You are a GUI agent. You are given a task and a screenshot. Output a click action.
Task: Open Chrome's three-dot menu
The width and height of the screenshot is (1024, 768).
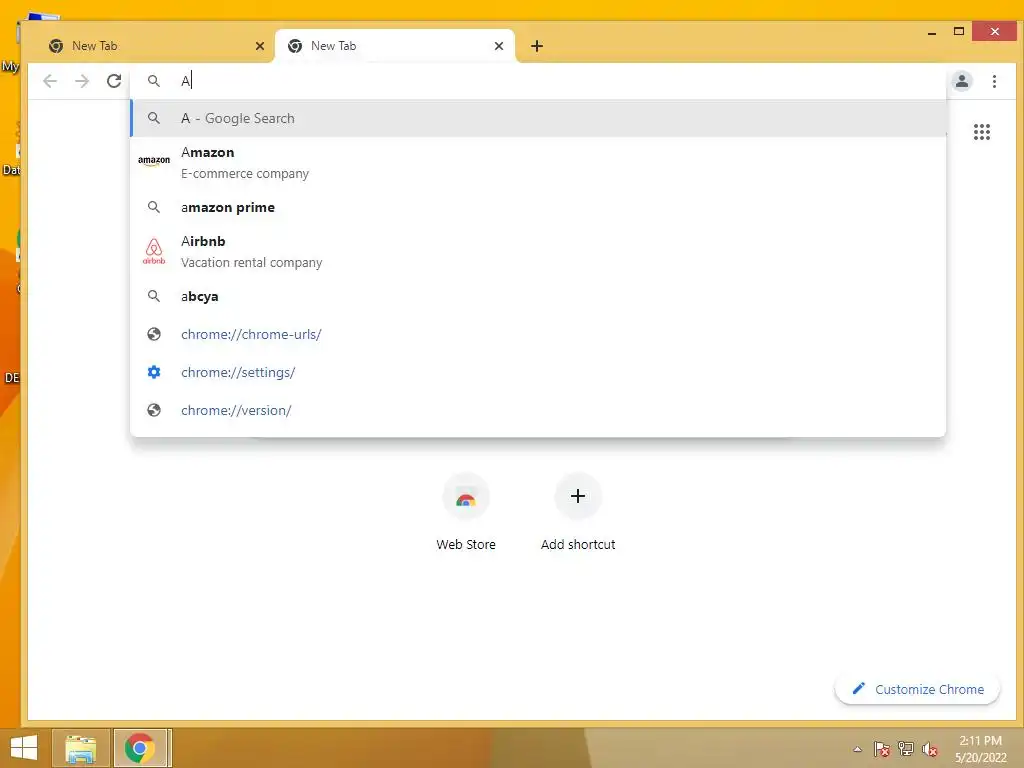point(994,81)
